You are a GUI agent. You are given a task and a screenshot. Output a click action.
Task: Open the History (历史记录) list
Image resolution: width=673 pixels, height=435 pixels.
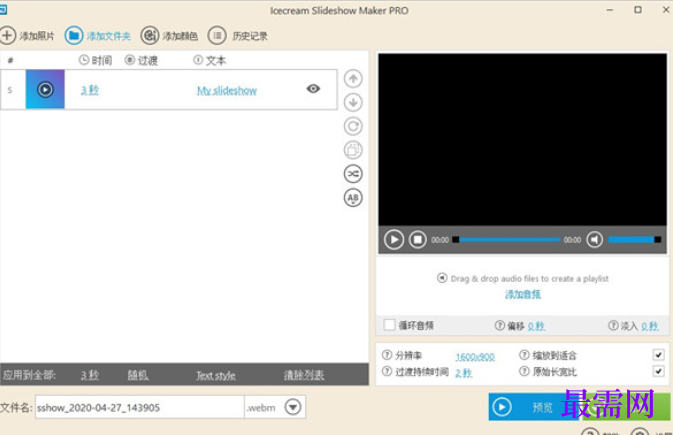(237, 36)
